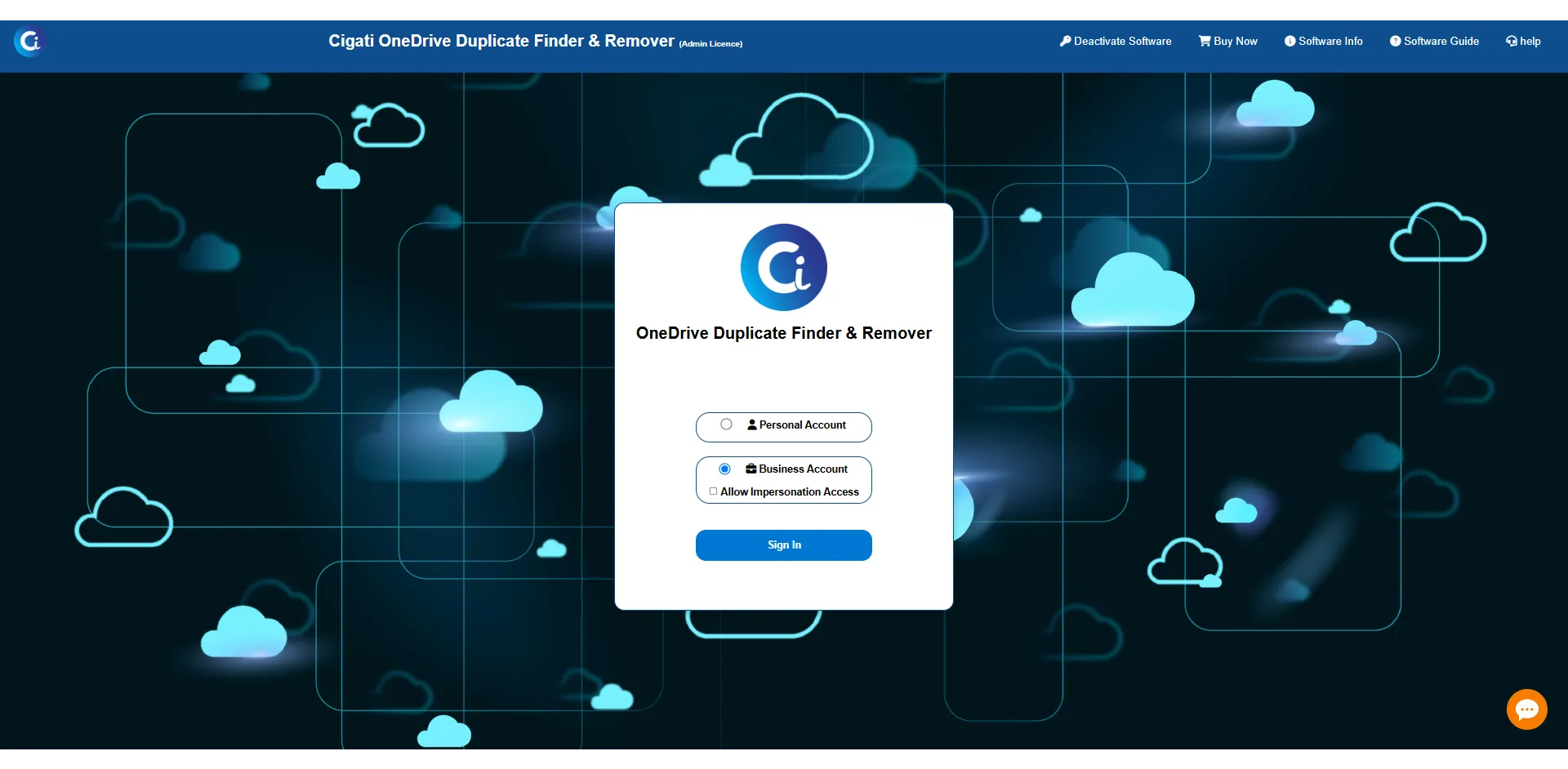Click the person icon next to Personal Account

(x=752, y=425)
